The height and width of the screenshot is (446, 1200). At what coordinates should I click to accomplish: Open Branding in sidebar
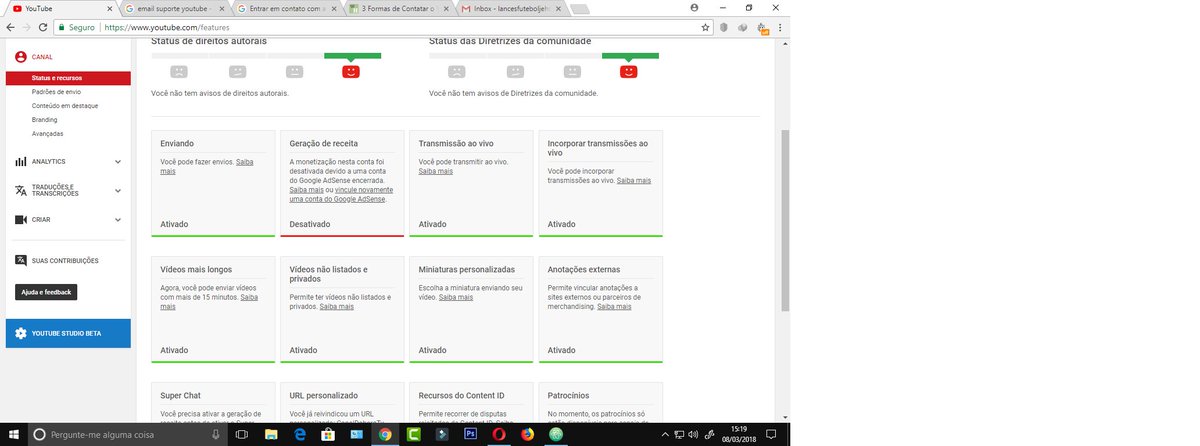pyautogui.click(x=45, y=119)
